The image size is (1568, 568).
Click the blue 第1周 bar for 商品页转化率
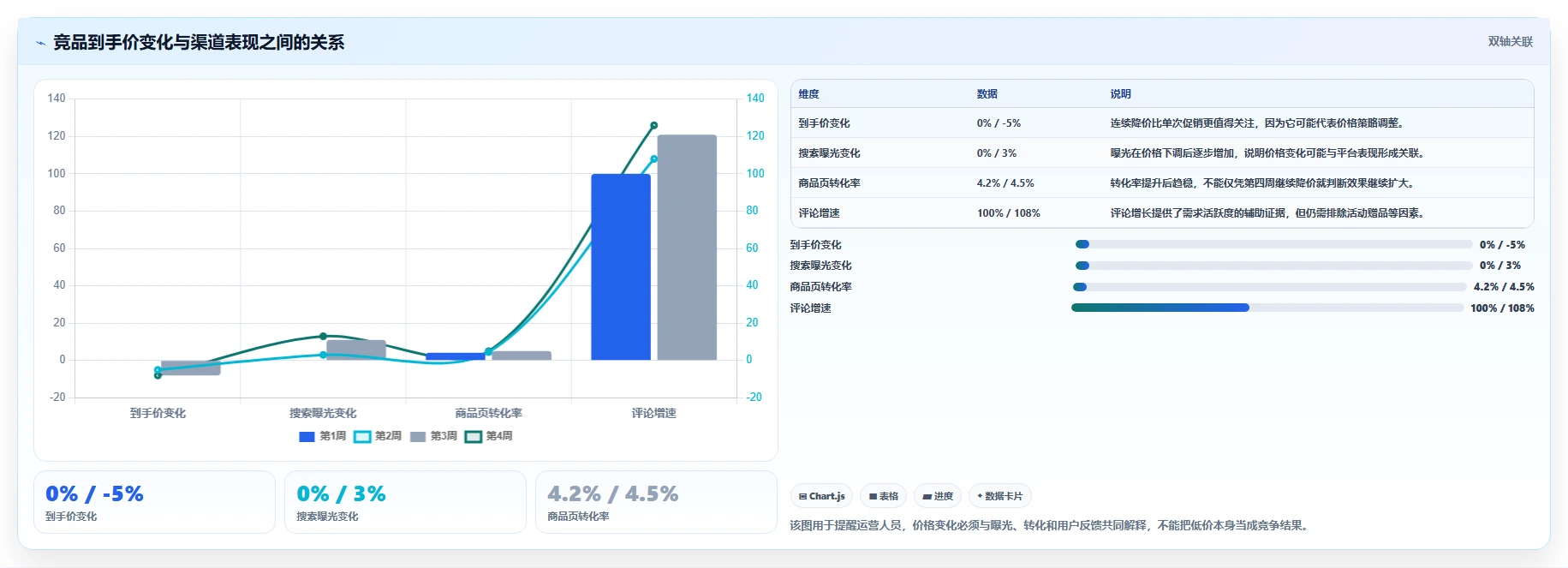[x=456, y=356]
